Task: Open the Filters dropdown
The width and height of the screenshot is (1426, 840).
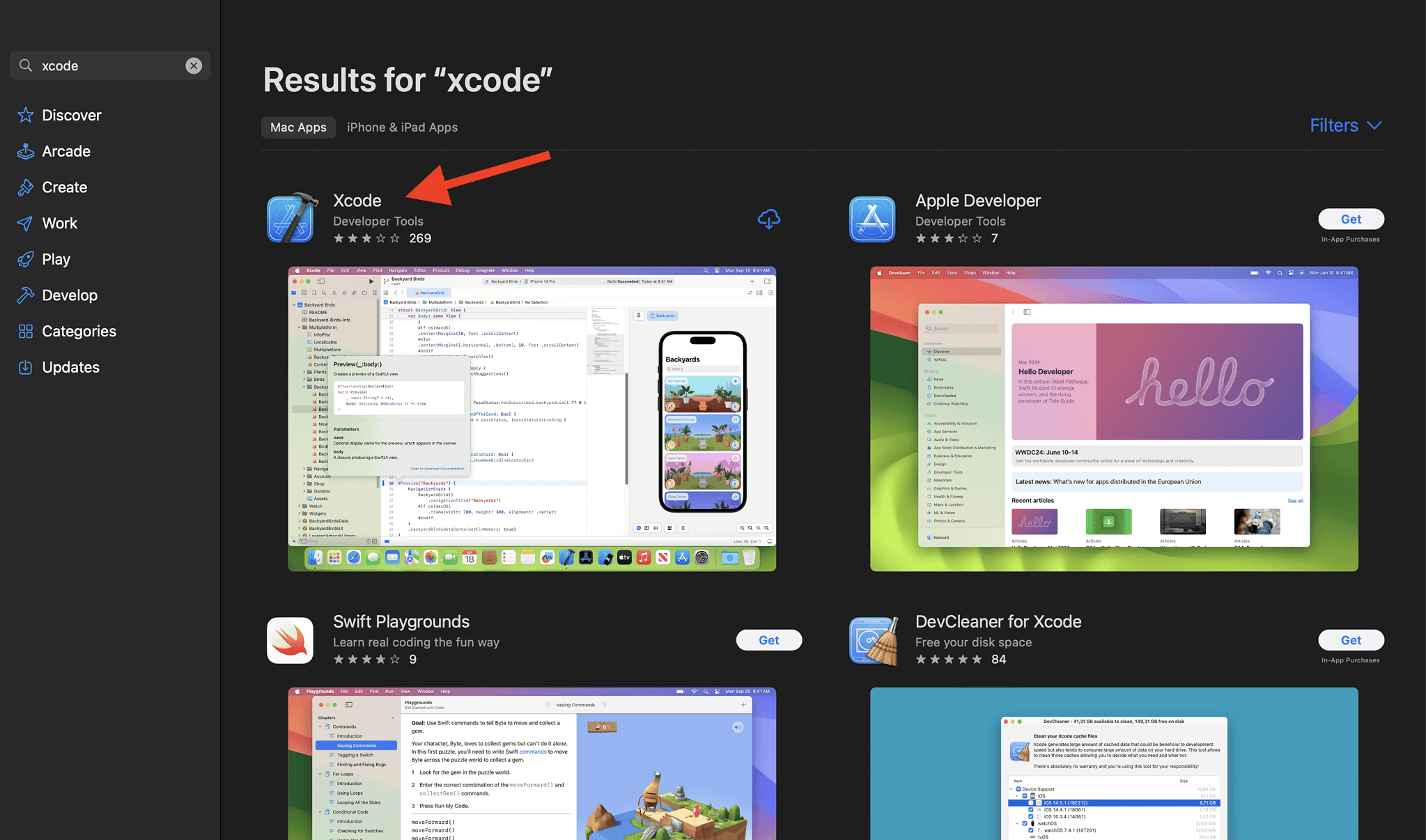Action: 1344,125
